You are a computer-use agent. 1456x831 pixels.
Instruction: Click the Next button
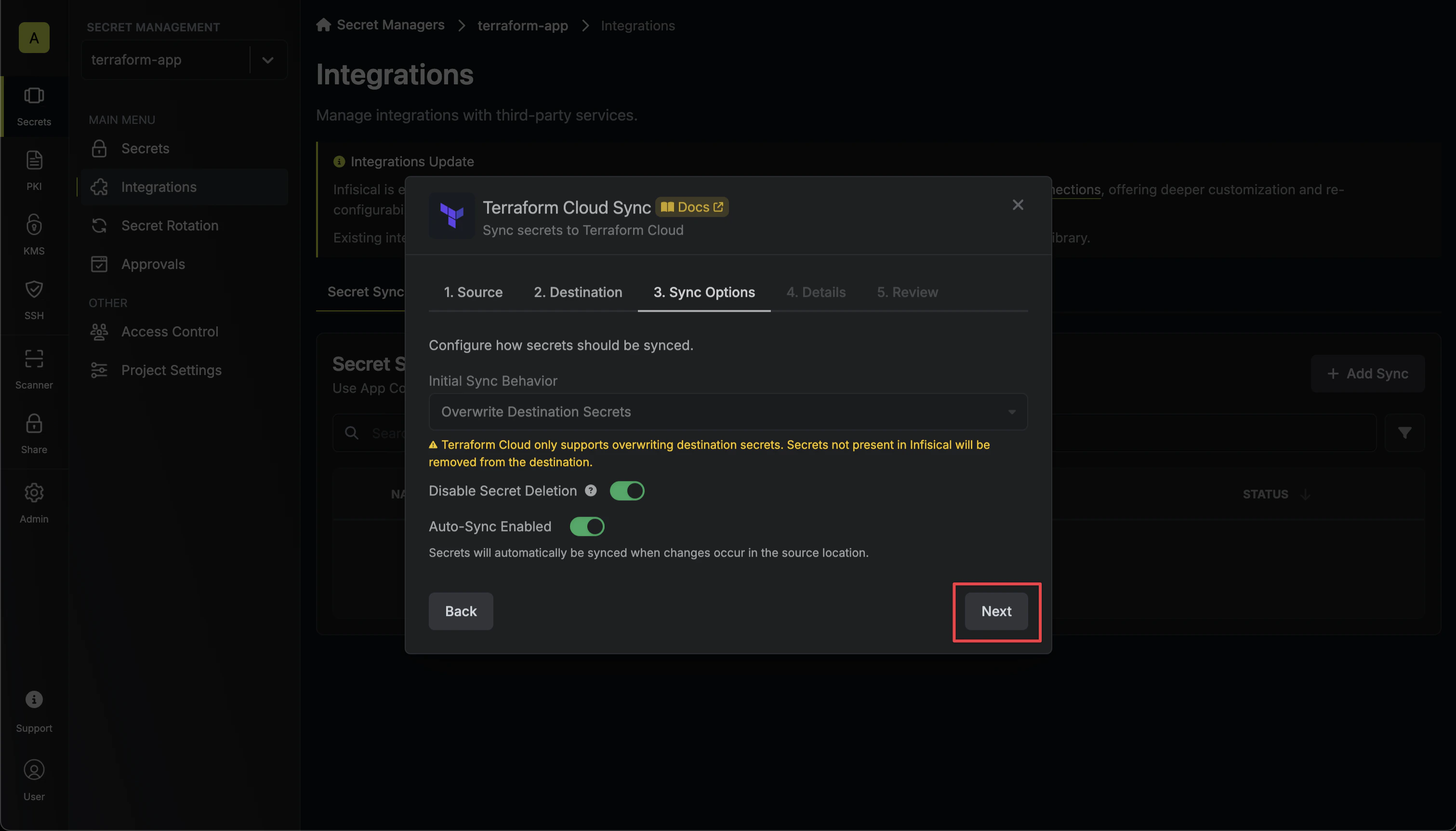point(996,611)
